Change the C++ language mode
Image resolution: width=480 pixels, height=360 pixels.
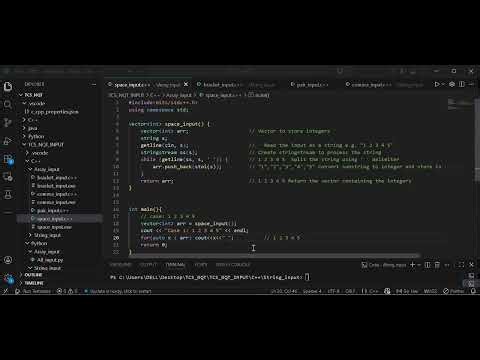[x=371, y=291]
